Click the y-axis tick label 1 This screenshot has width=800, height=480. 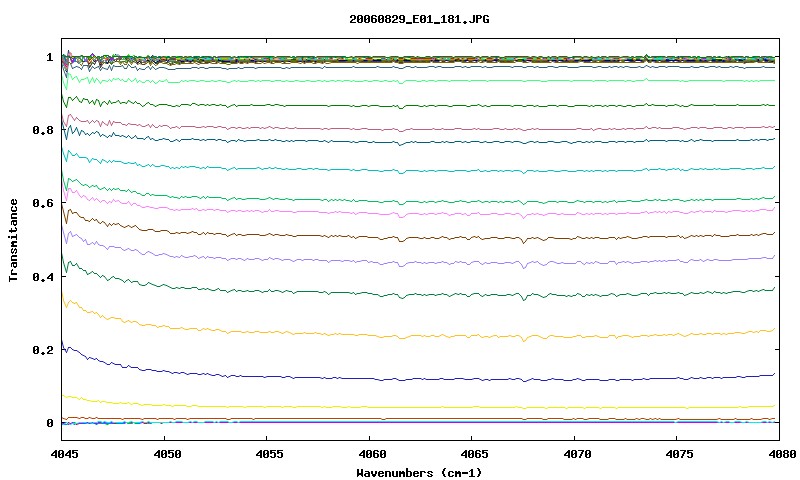49,57
